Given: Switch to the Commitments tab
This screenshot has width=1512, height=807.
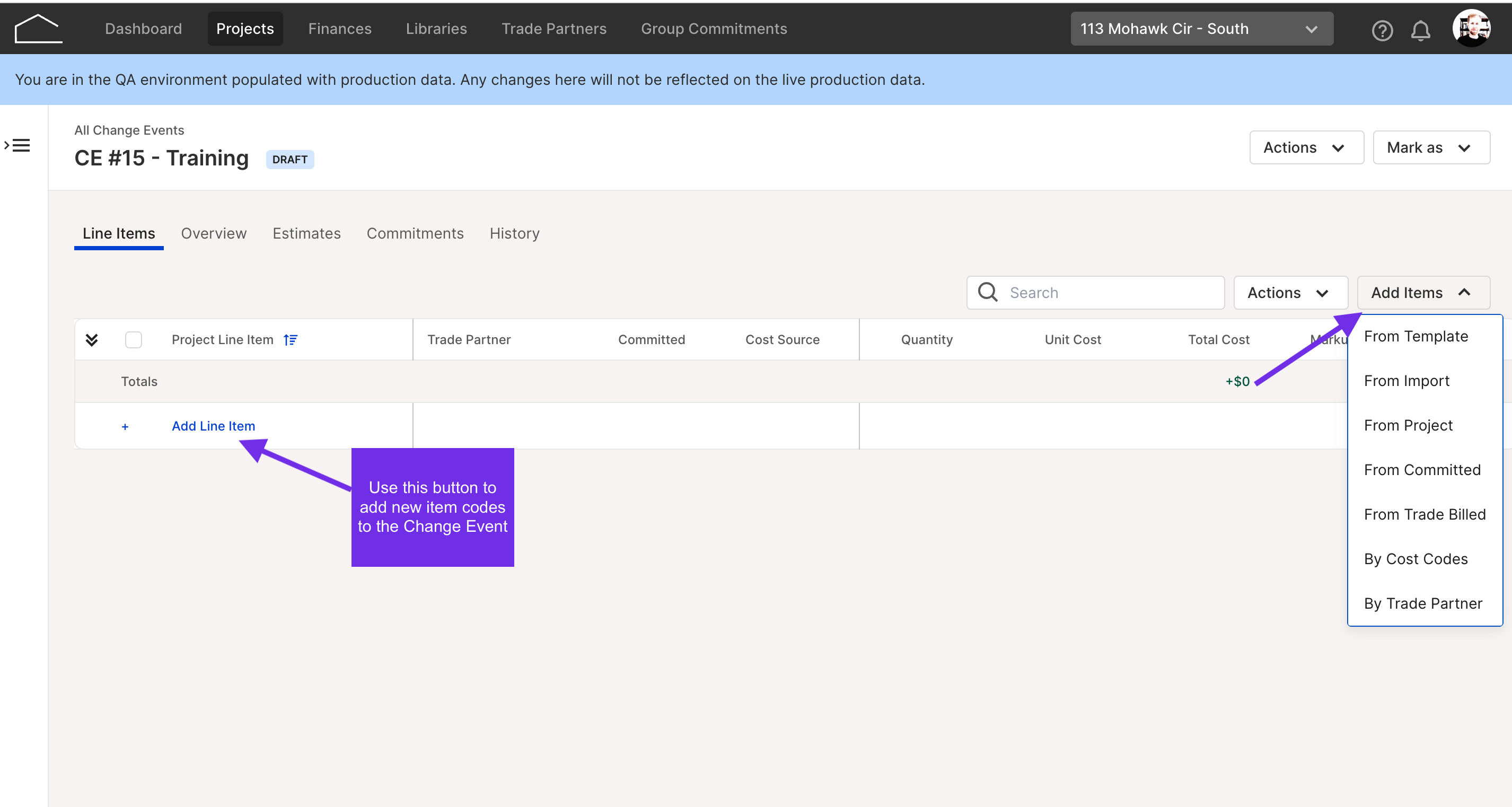Looking at the screenshot, I should (x=415, y=234).
